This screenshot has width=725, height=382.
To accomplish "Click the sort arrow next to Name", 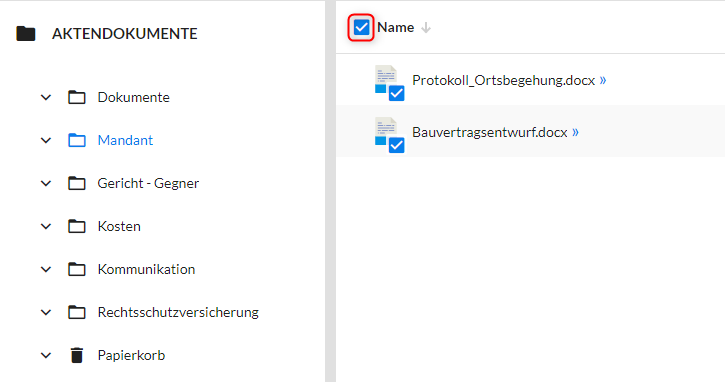I will (x=426, y=28).
